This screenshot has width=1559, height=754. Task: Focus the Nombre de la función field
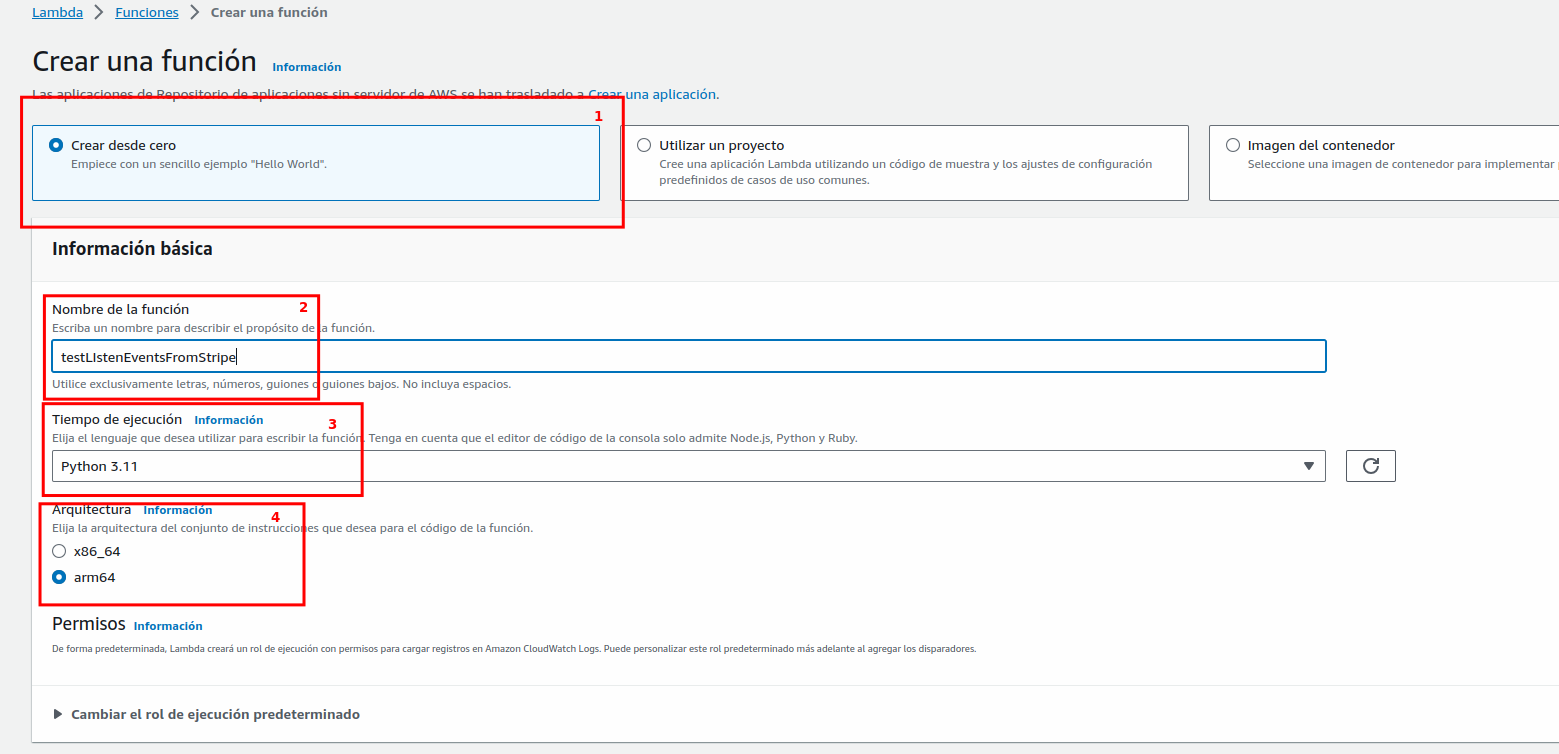(689, 357)
